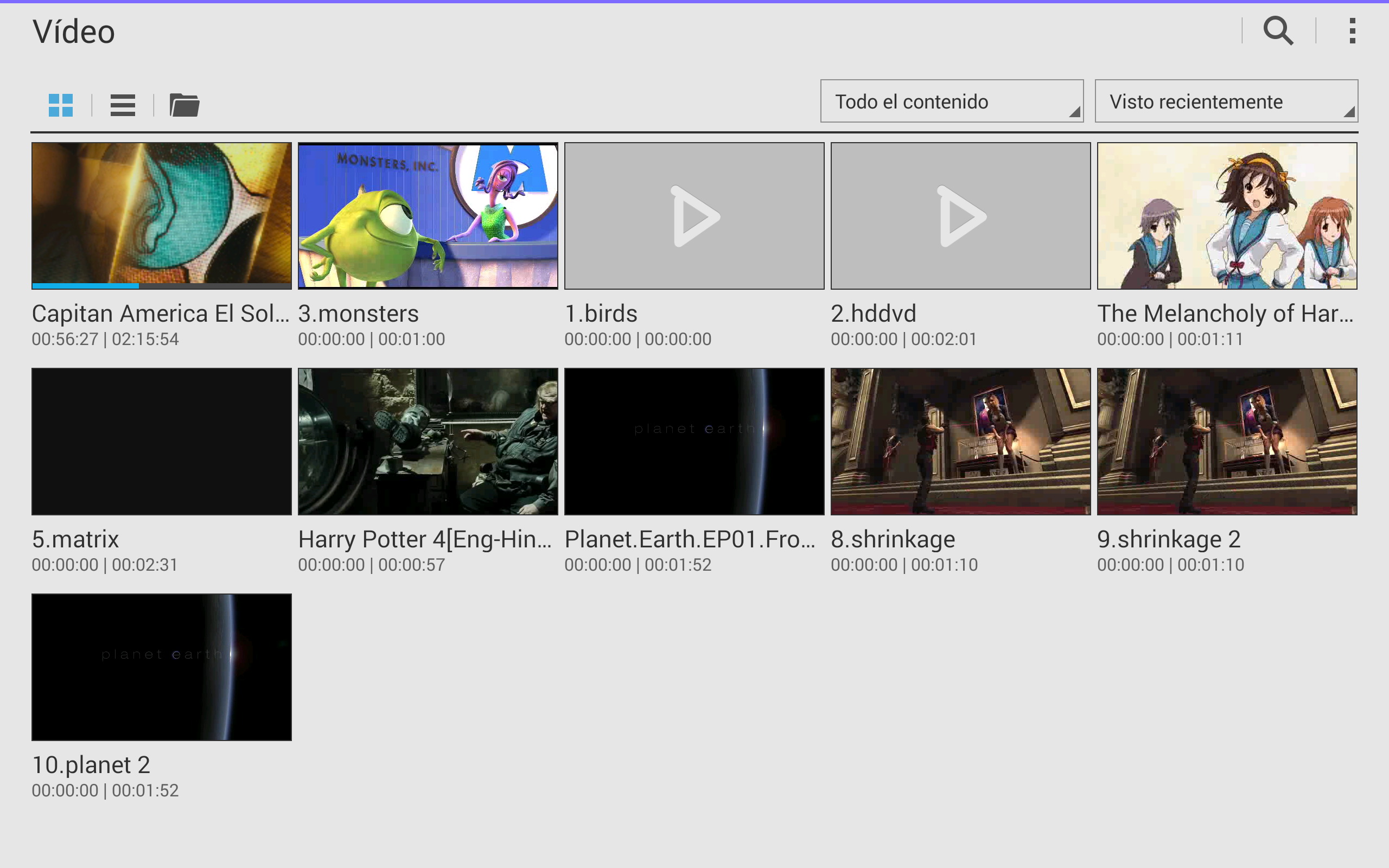
Task: Expand the Todo el contenido dropdown
Action: [x=951, y=101]
